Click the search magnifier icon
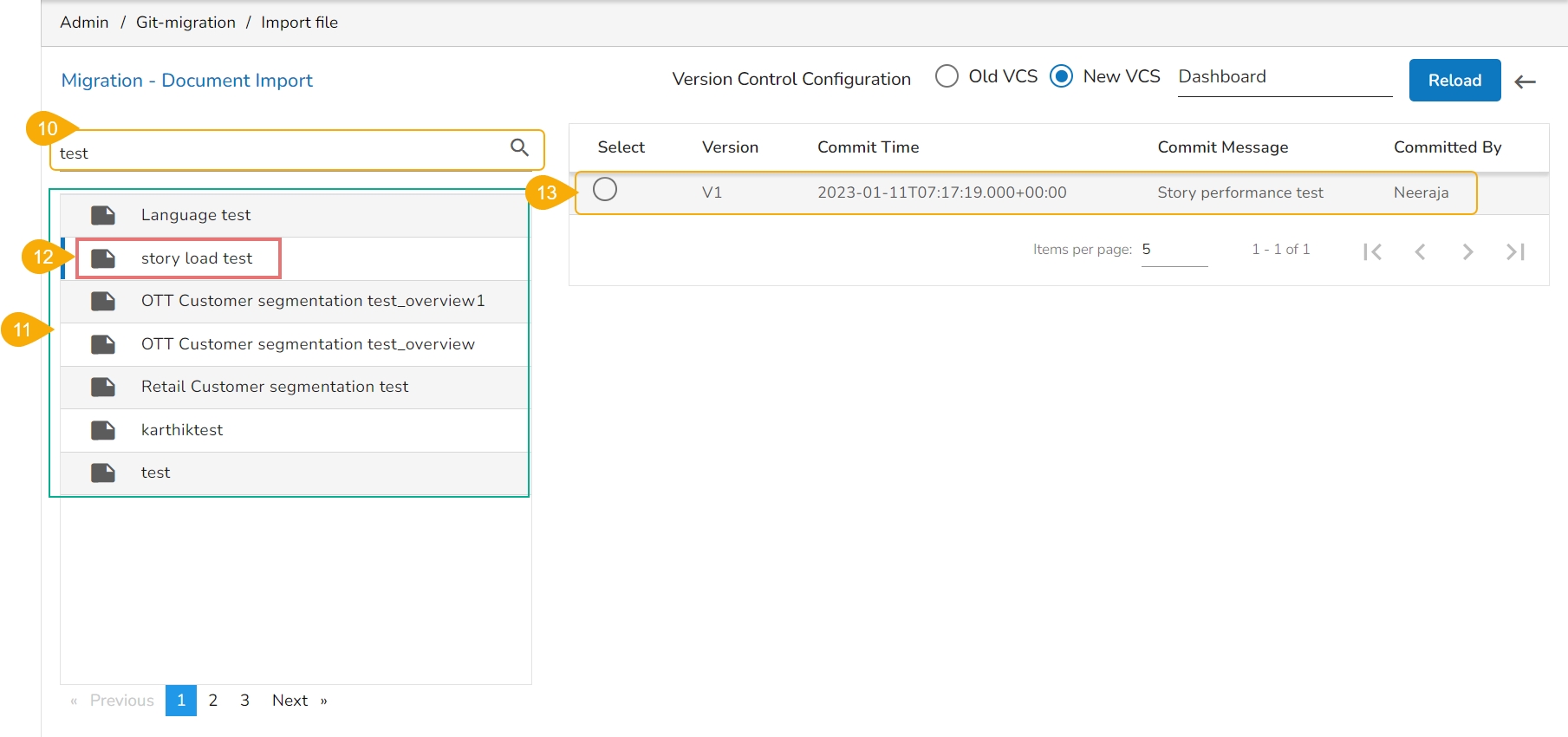 (x=519, y=147)
